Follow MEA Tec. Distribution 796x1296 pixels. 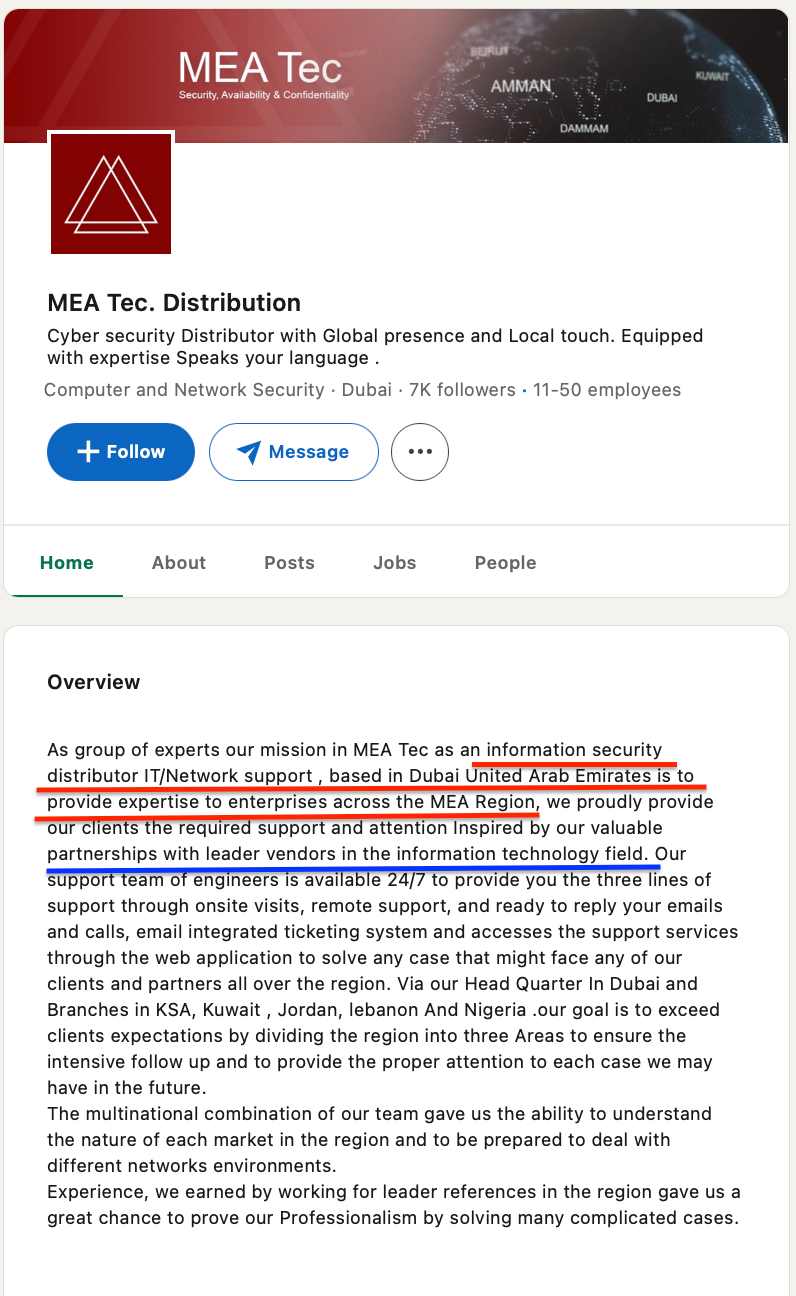click(121, 452)
